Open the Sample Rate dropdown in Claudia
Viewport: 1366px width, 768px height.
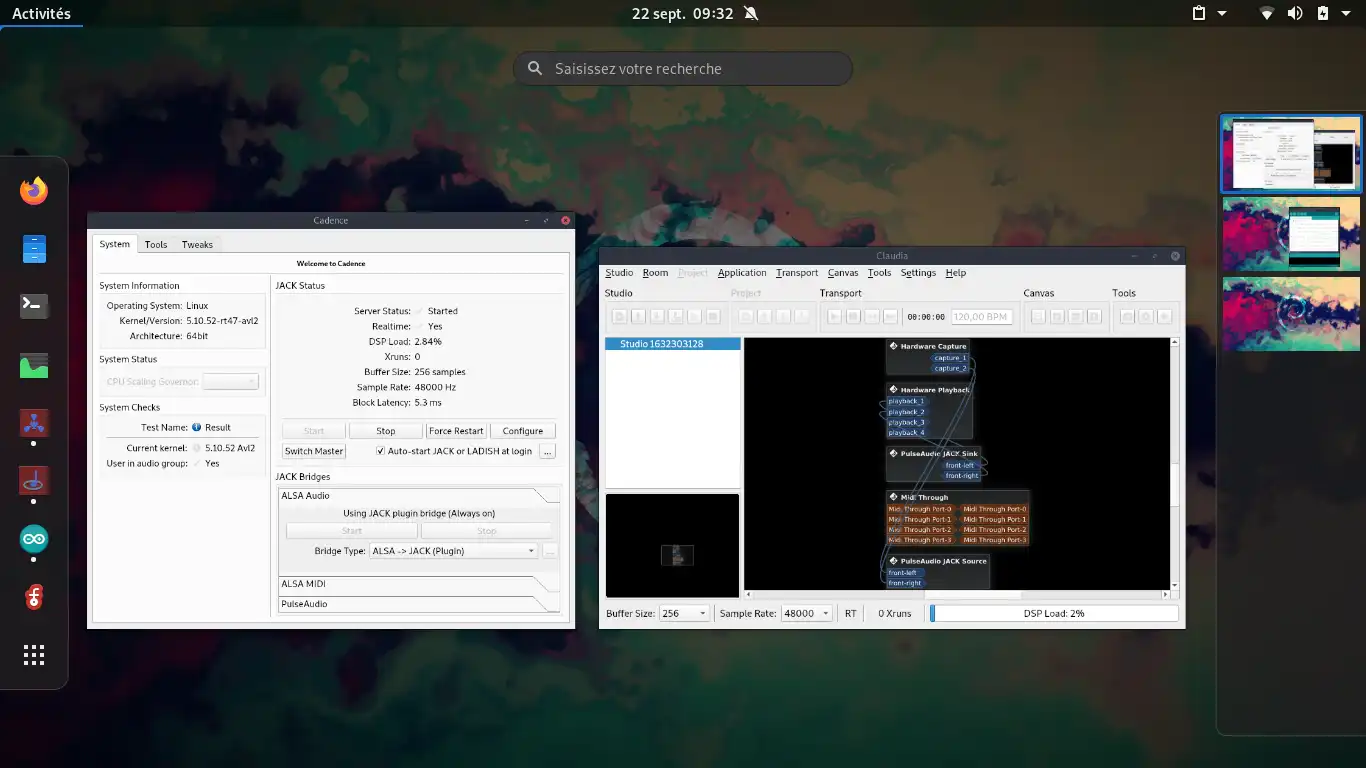pos(806,613)
